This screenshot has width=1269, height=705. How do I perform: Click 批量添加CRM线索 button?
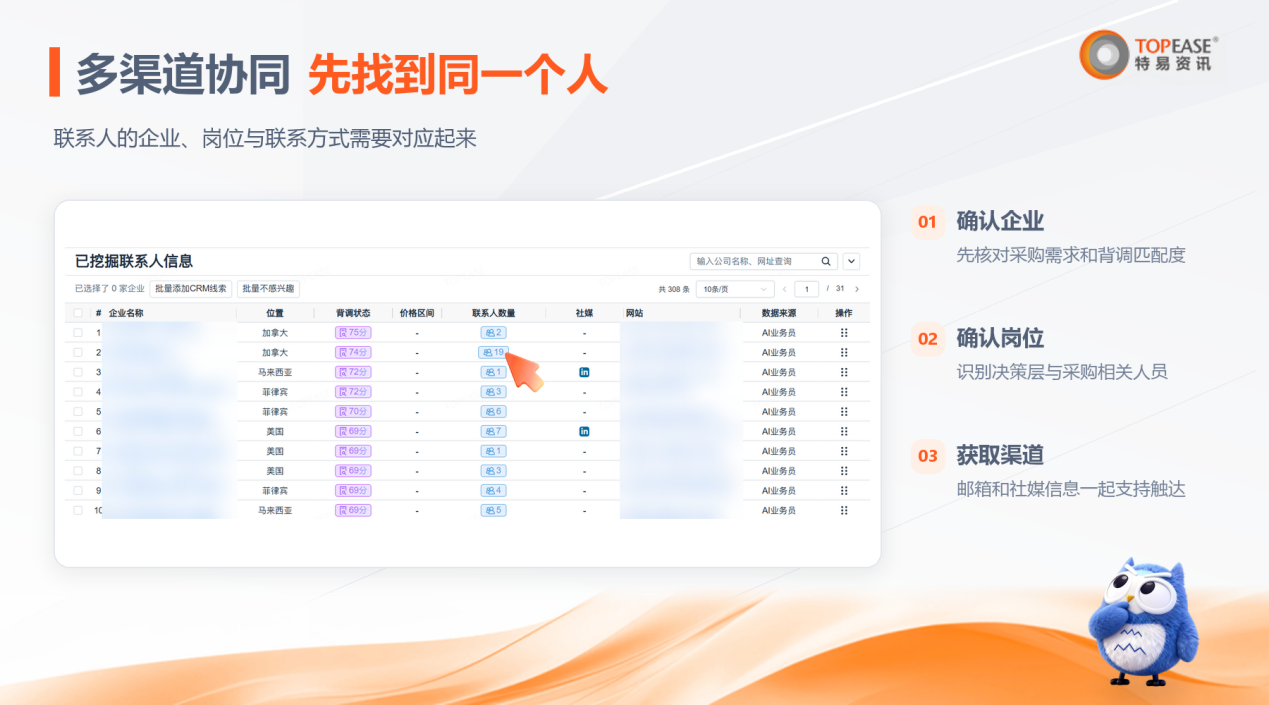(191, 289)
